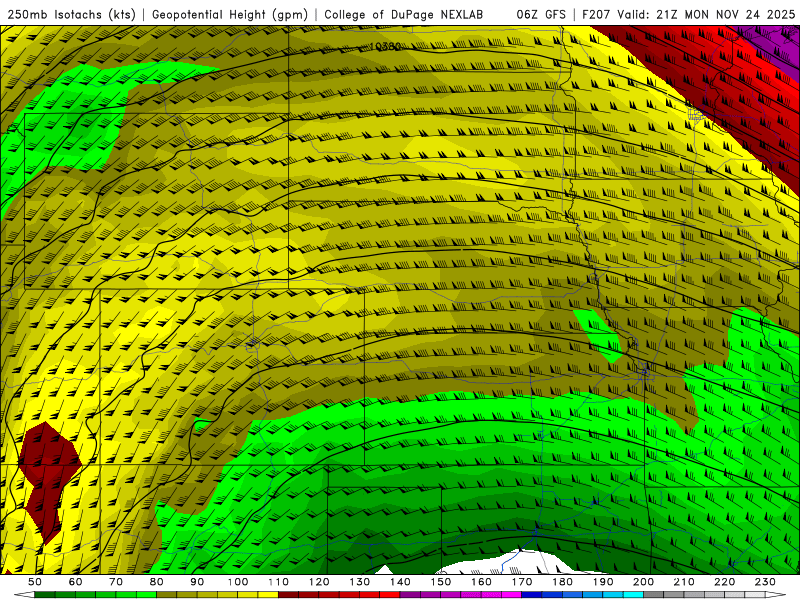The image size is (800, 600).
Task: Click the "06Z GFS" model run label
Action: pos(541,14)
